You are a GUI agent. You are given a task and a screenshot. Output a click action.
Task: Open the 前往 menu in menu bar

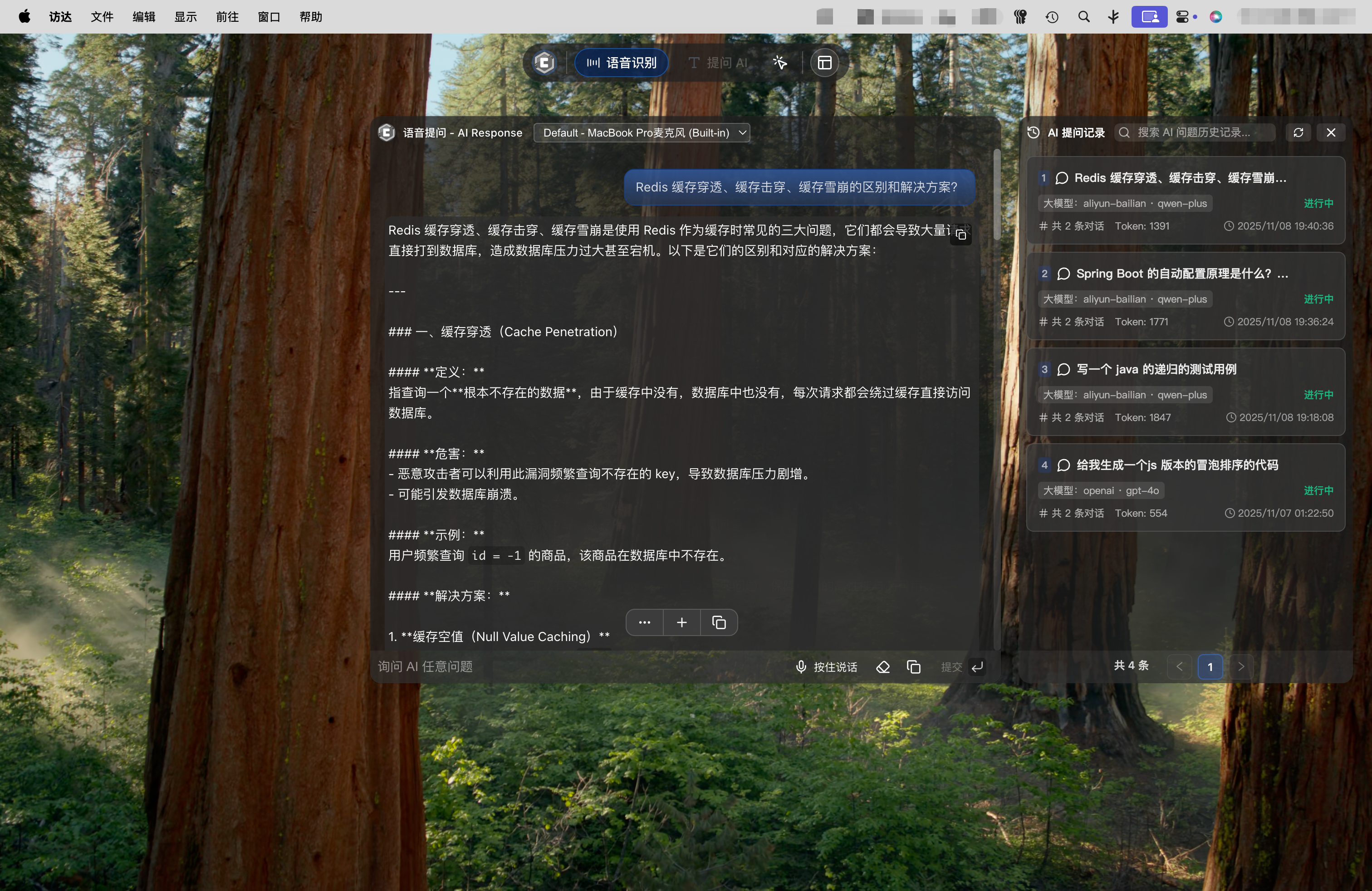pos(227,17)
